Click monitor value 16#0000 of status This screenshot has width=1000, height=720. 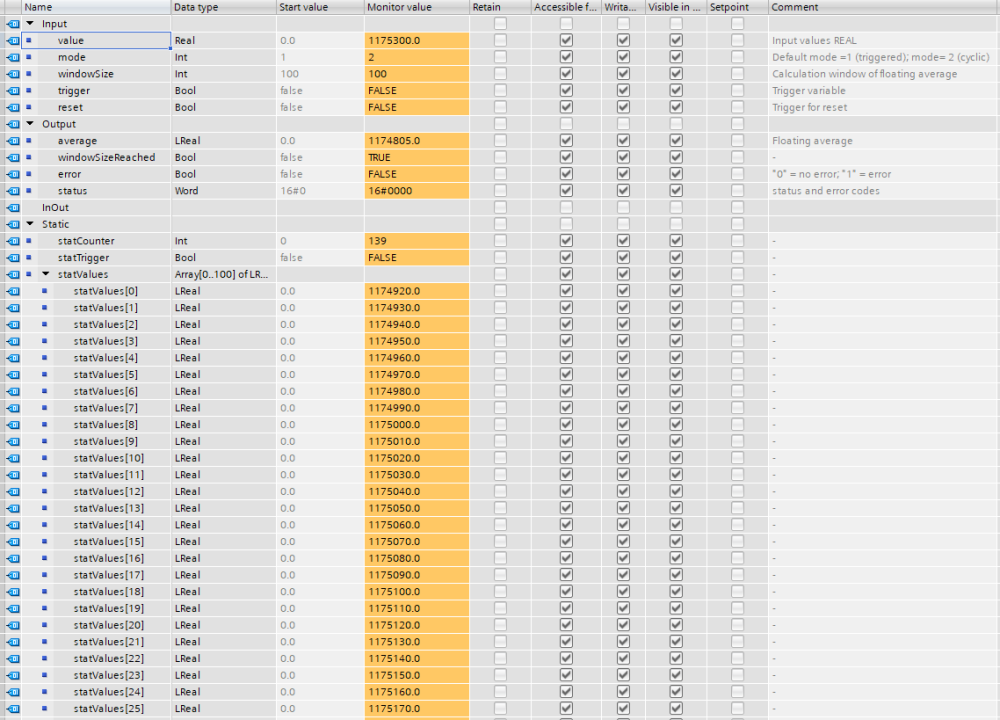[x=417, y=191]
